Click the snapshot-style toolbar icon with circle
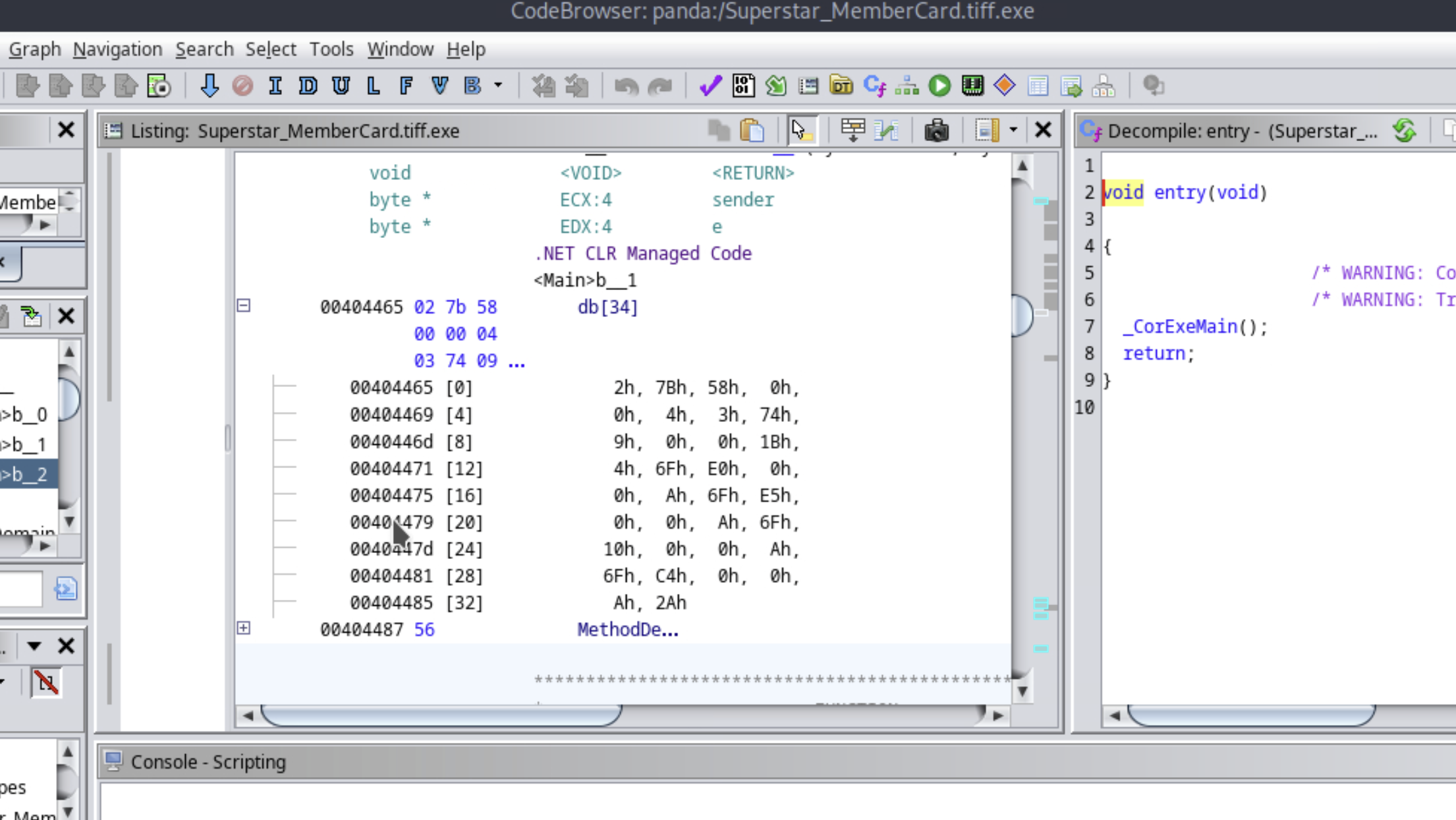The width and height of the screenshot is (1456, 820). pyautogui.click(x=159, y=86)
